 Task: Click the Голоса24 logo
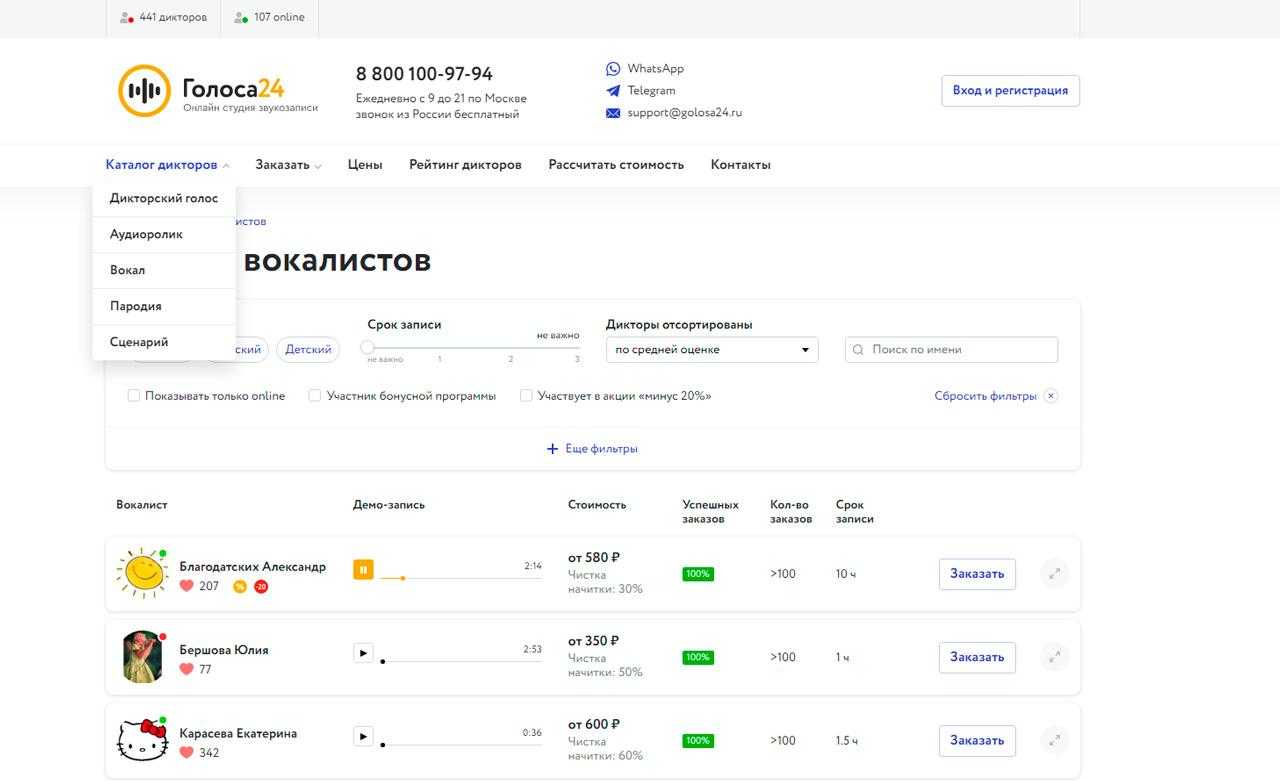tap(218, 91)
